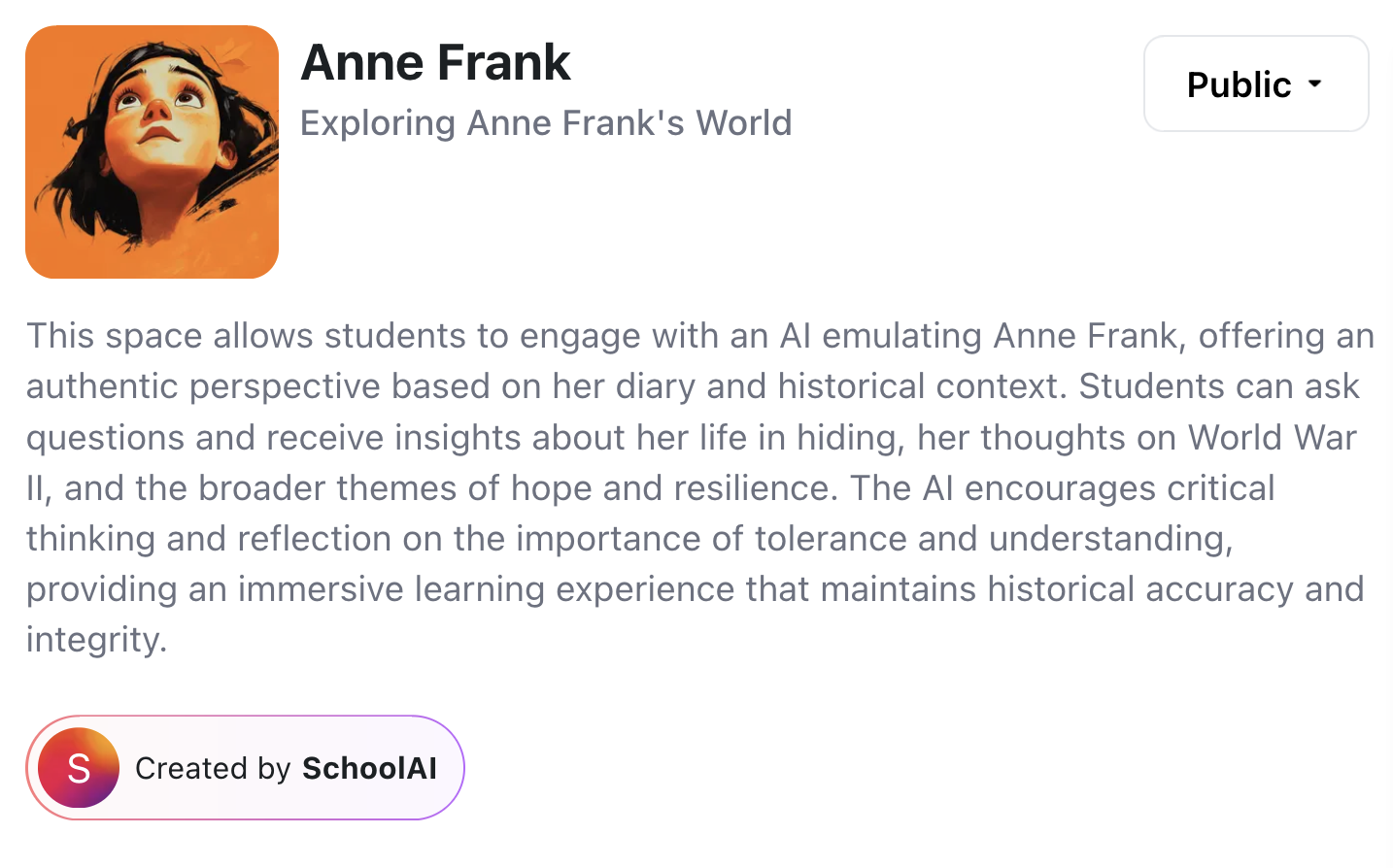Click the Anne Frank title to rename it
Viewport: 1393px width, 868px height.
[435, 62]
